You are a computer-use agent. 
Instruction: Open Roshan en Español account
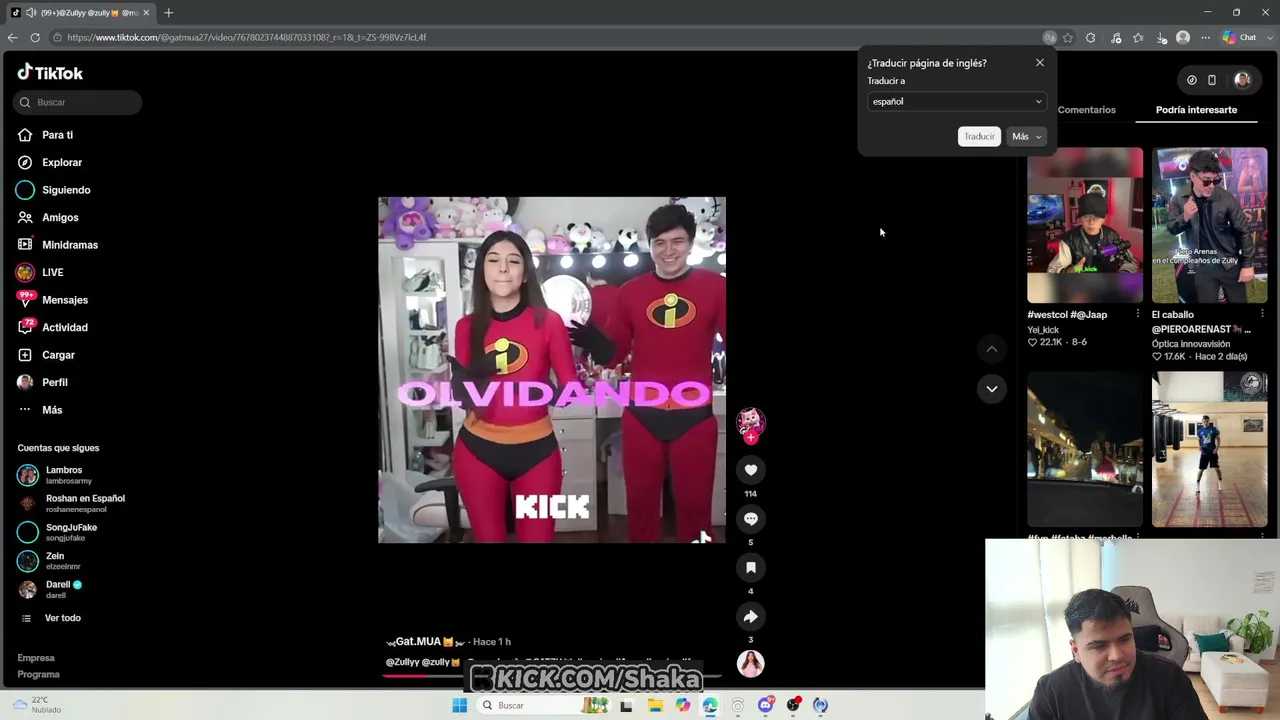point(85,503)
